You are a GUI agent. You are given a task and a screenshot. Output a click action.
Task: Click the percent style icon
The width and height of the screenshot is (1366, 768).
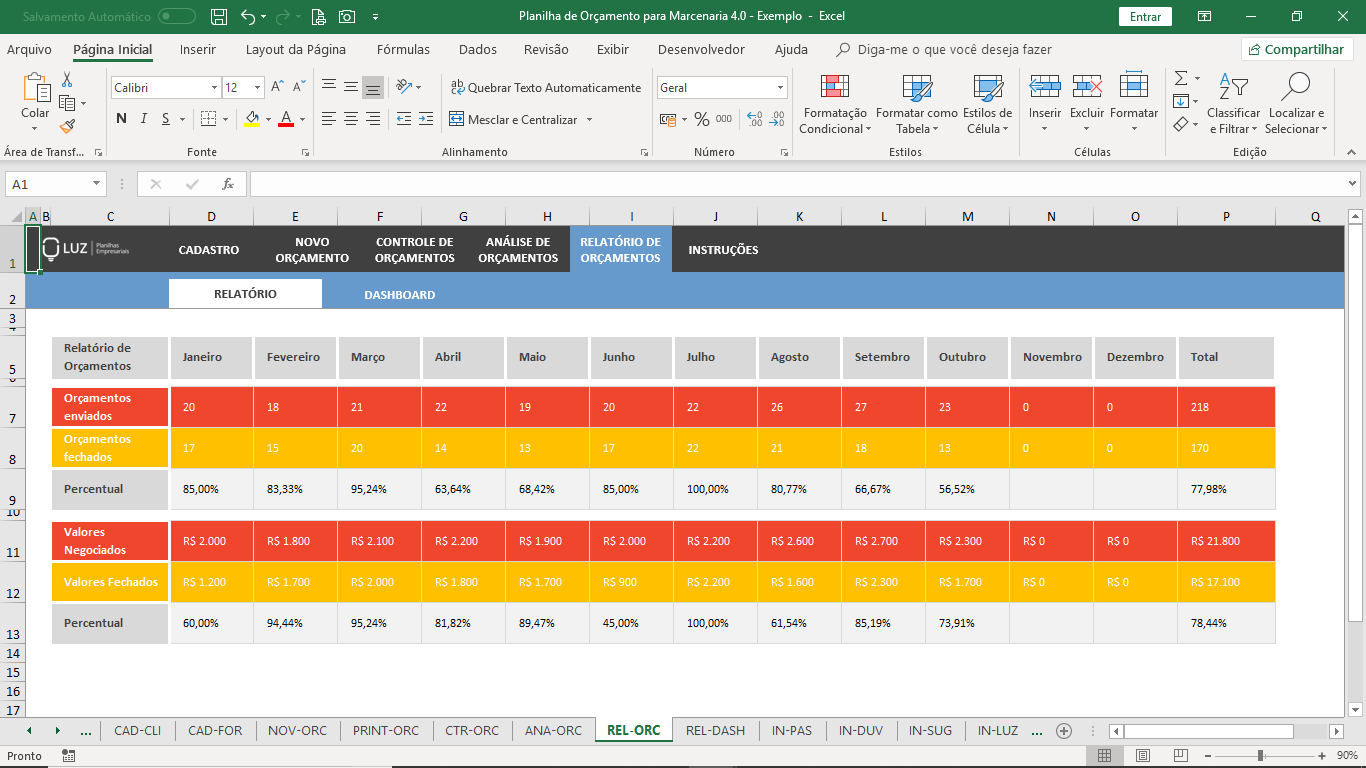point(702,119)
